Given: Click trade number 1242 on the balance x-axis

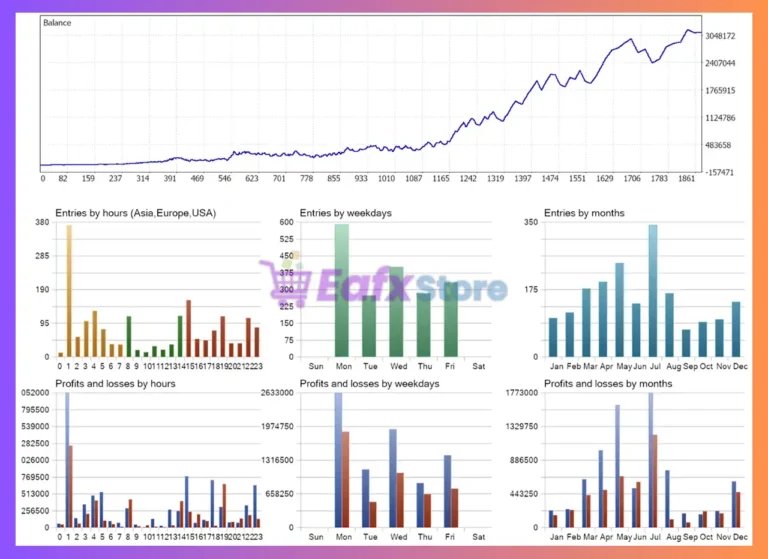Looking at the screenshot, I should tap(468, 179).
